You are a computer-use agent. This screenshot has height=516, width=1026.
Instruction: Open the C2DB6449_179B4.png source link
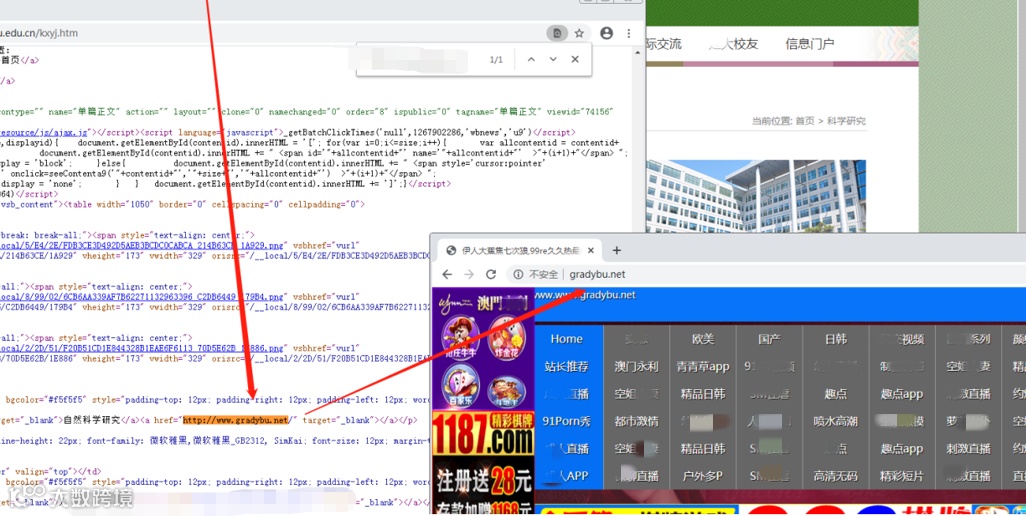[x=143, y=298]
